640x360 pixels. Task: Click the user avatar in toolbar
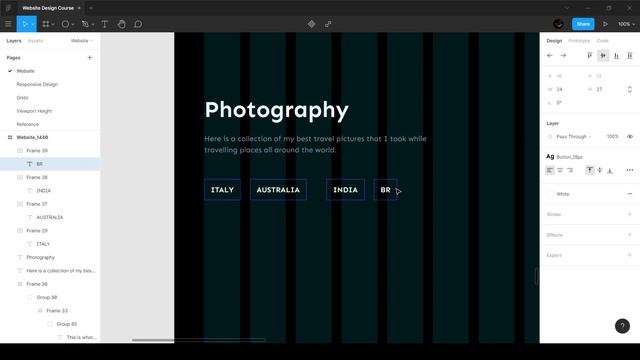click(x=559, y=24)
